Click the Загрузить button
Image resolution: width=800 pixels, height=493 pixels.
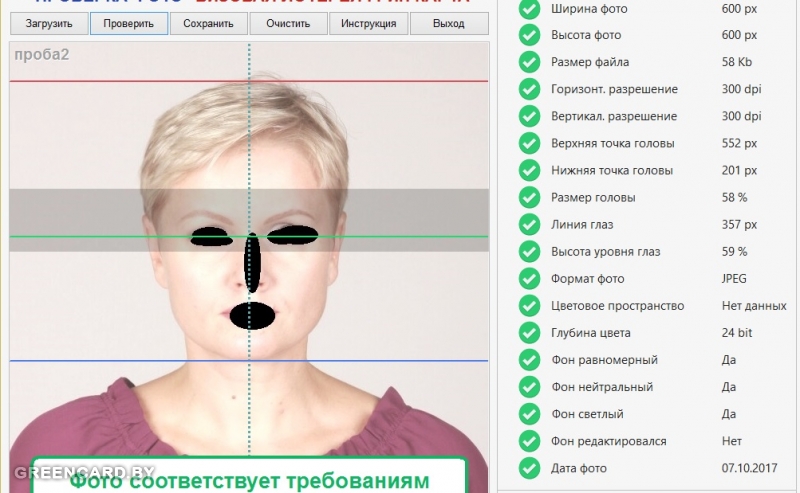(x=49, y=23)
